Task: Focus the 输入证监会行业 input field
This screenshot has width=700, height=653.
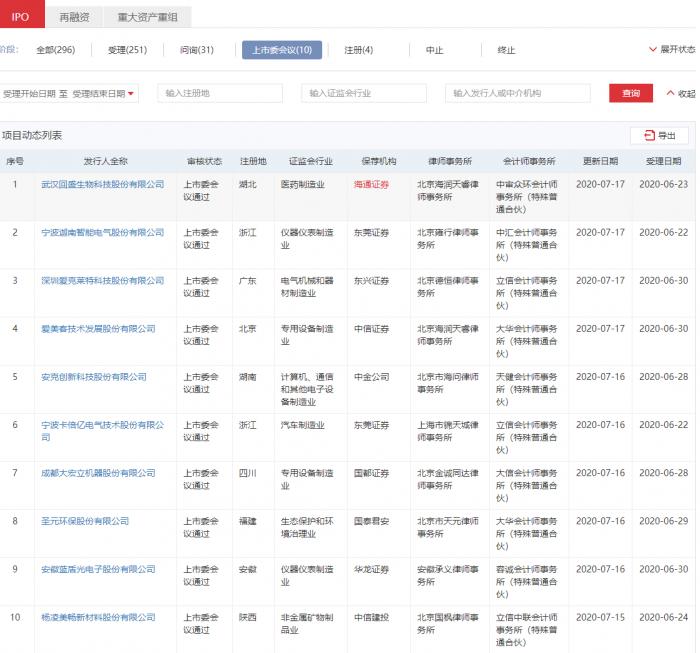Action: coord(364,93)
